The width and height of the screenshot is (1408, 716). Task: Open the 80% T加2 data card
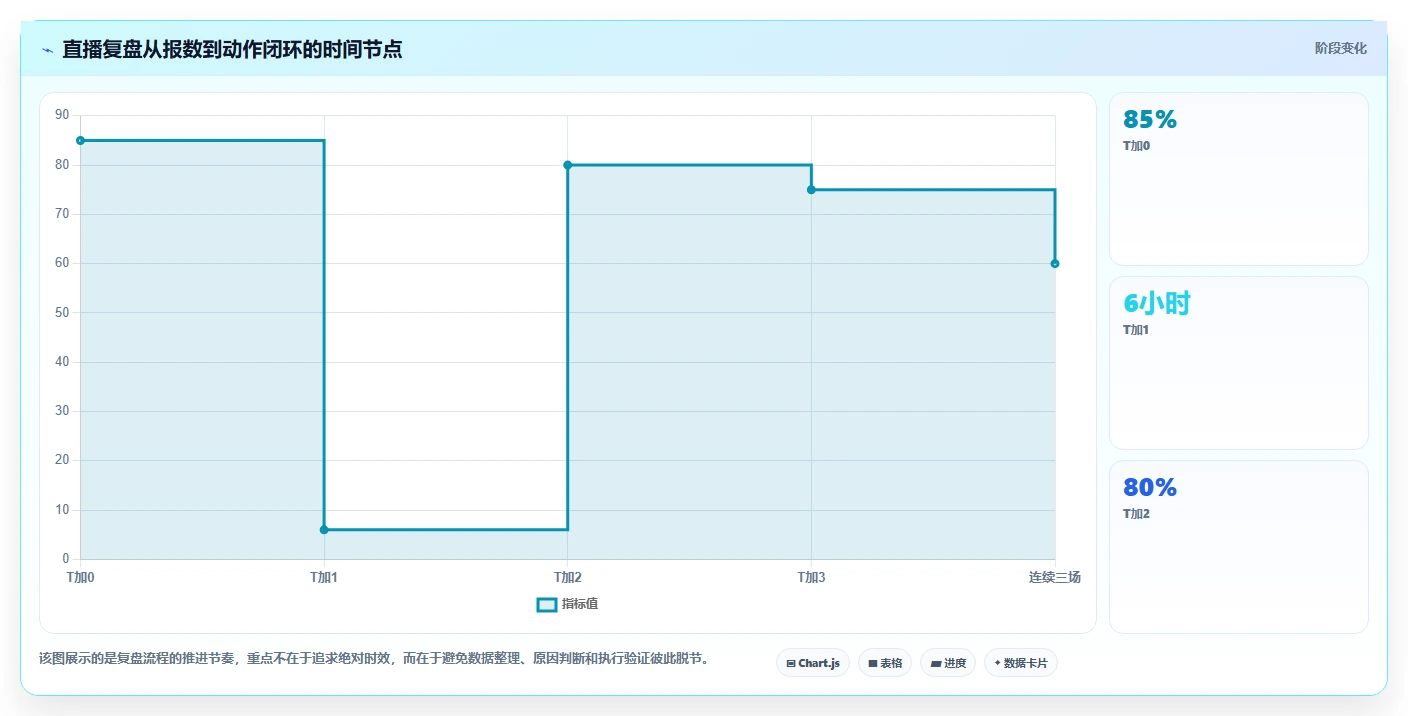tap(1238, 547)
